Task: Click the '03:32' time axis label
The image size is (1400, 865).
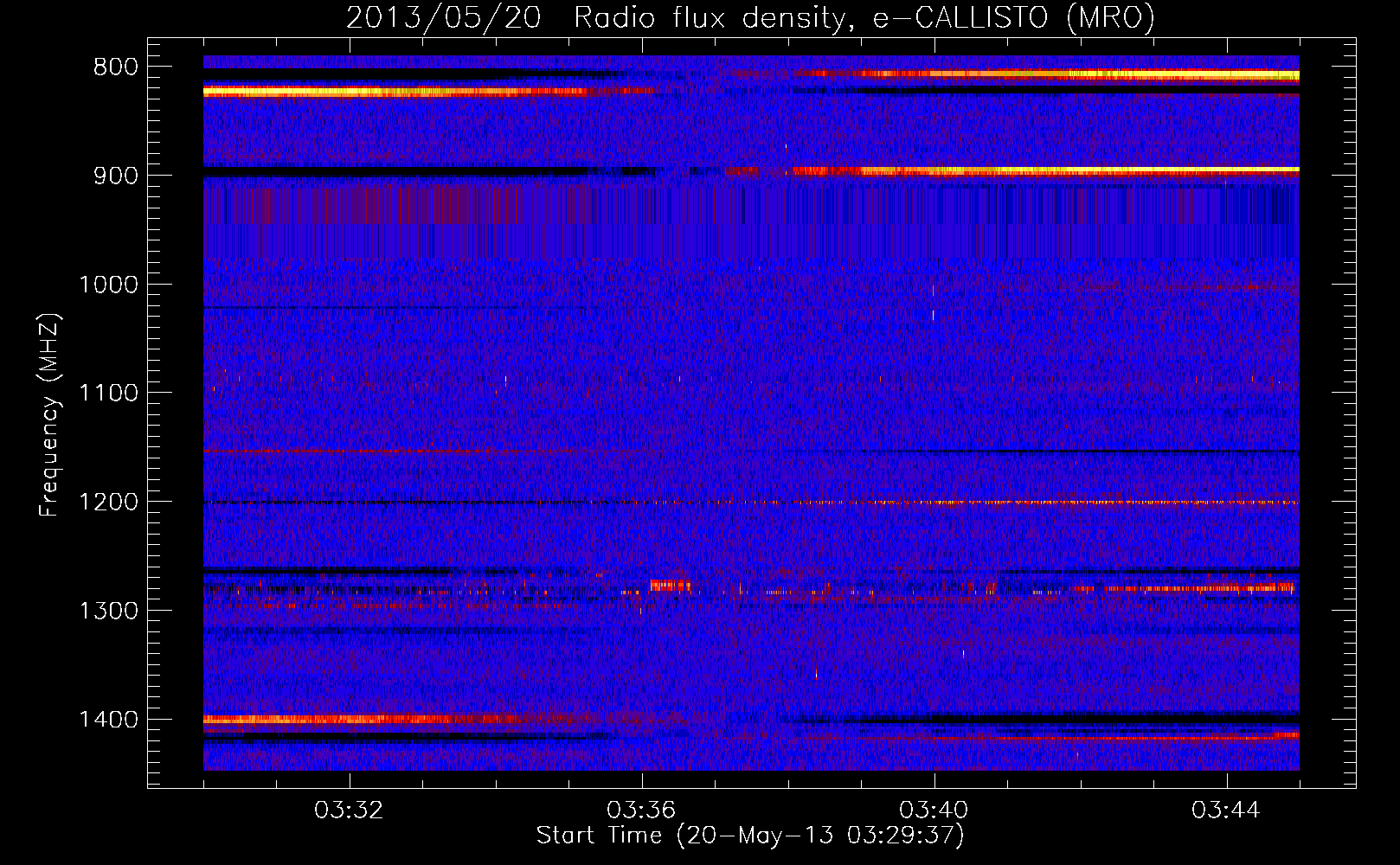Action: click(349, 811)
